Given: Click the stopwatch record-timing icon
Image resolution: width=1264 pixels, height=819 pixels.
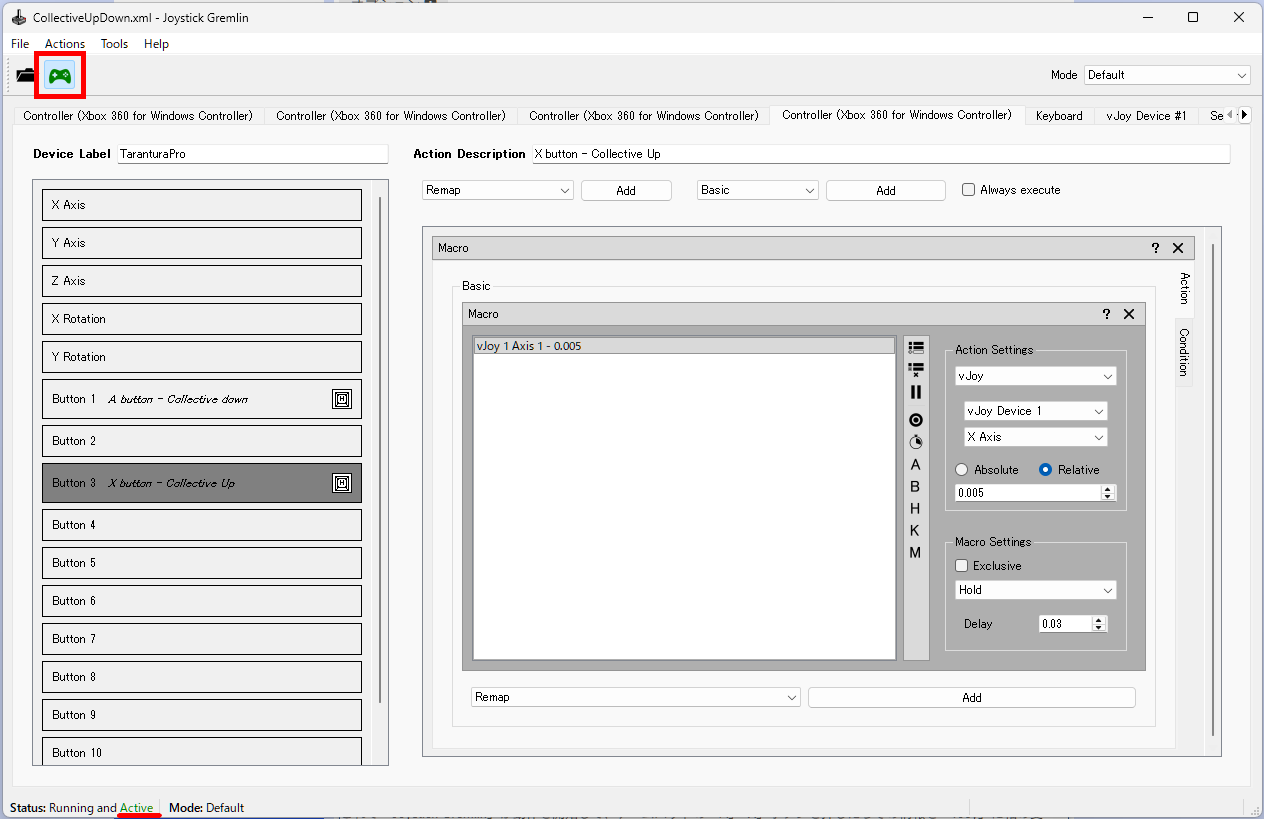Looking at the screenshot, I should pos(915,442).
